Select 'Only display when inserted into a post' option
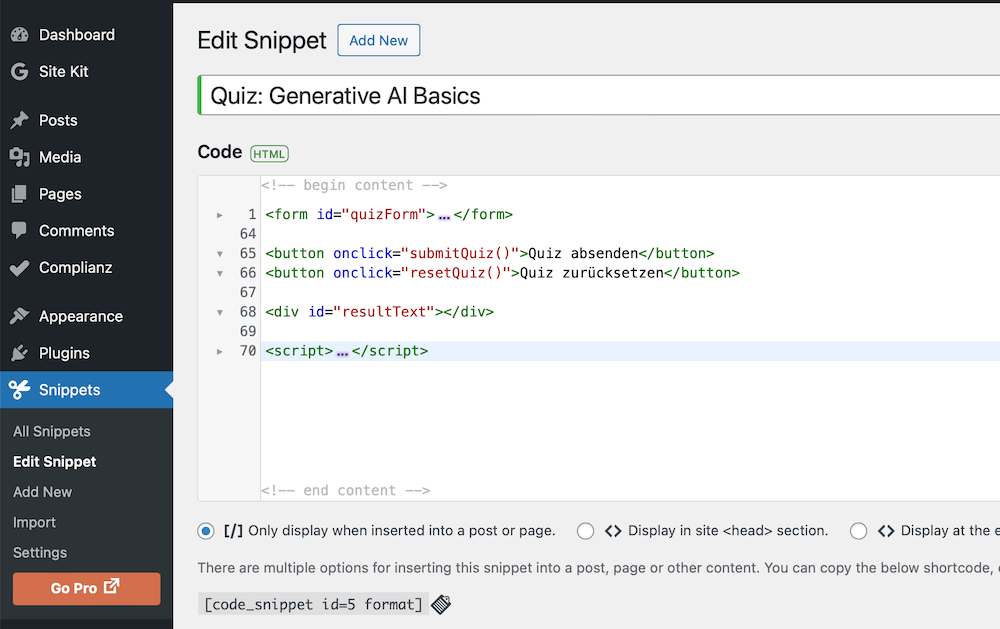1000x629 pixels. pos(206,531)
